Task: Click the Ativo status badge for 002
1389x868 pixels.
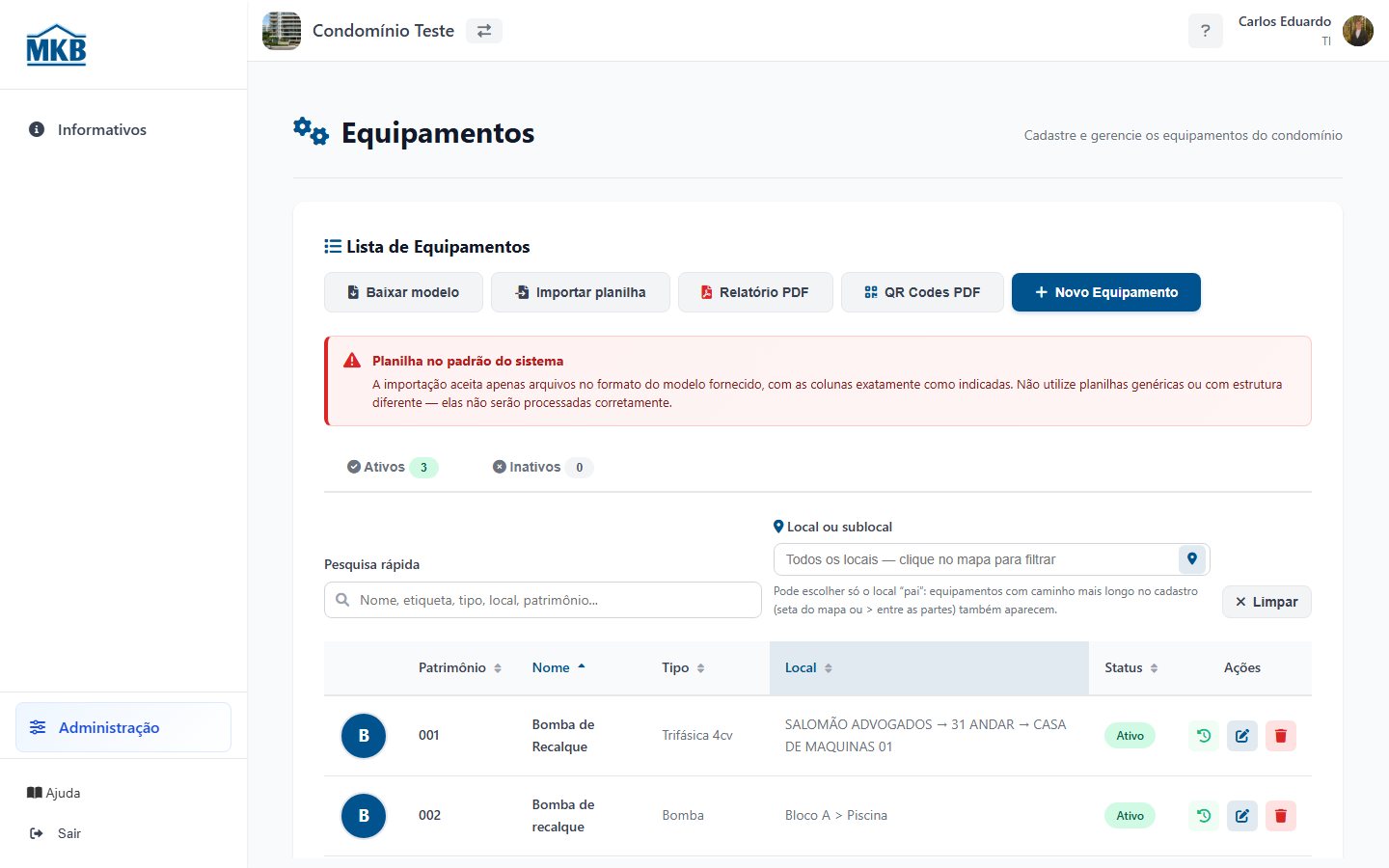Action: pos(1130,816)
